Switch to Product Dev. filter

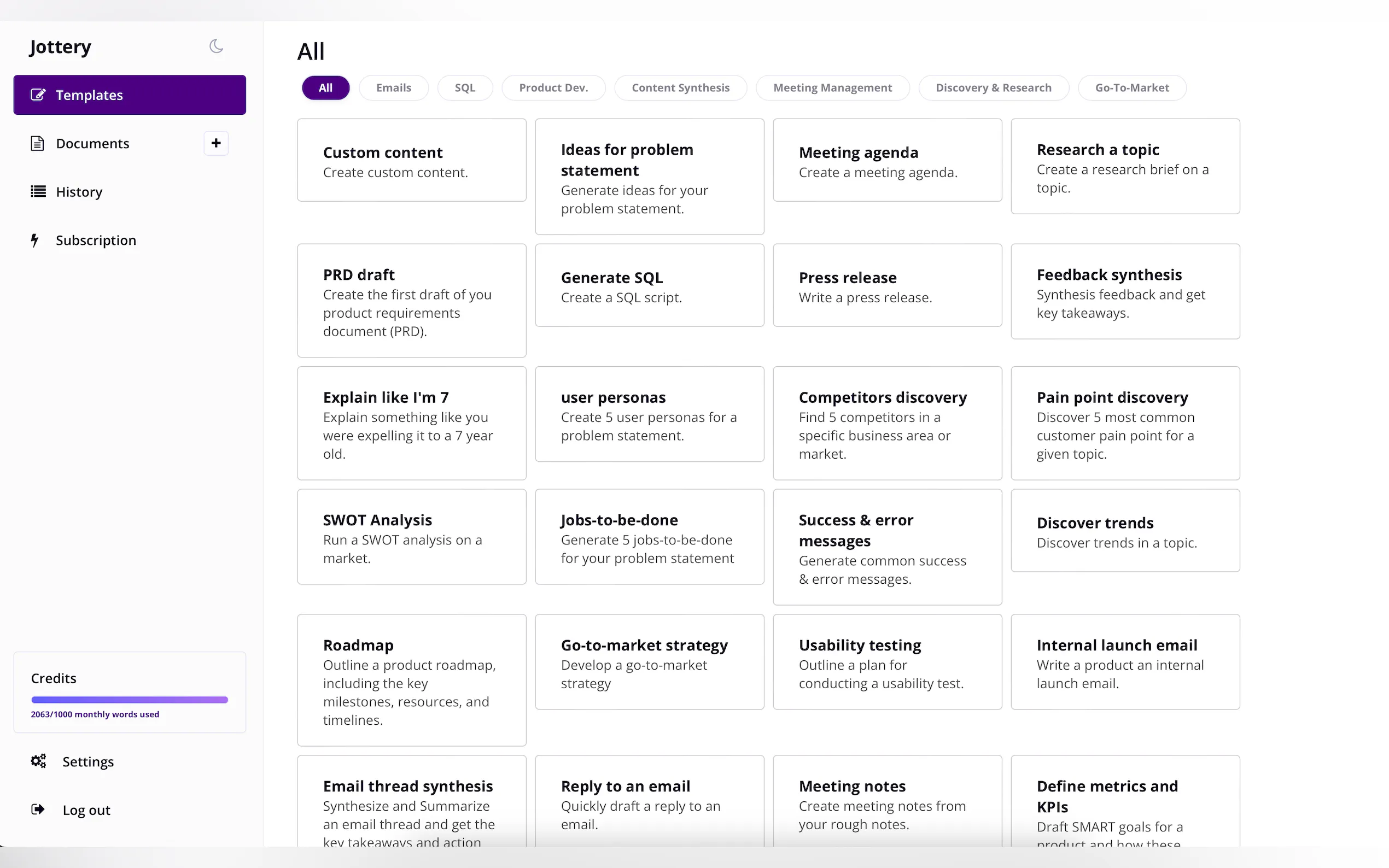(553, 88)
